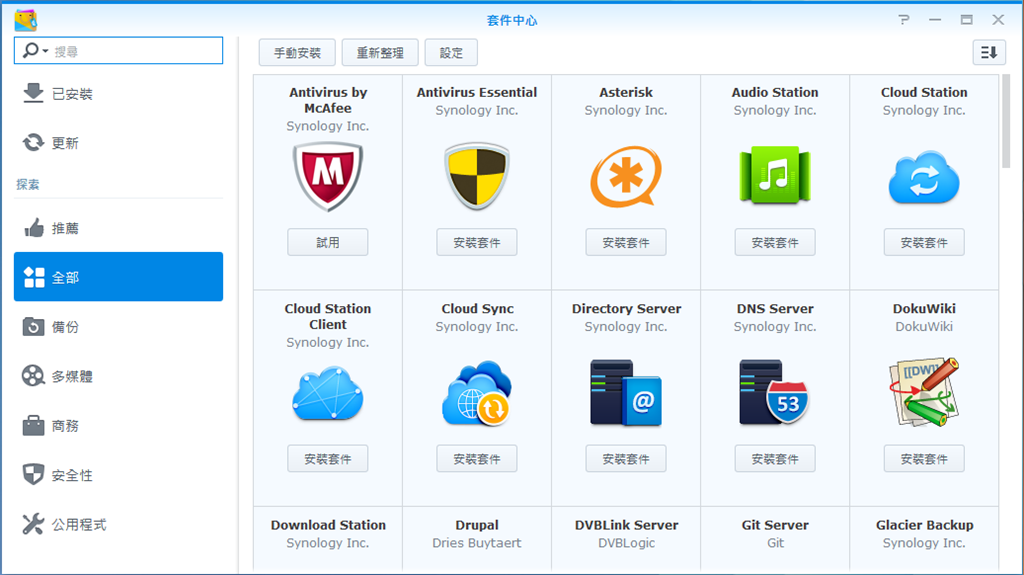Open the 公用程式 utilities category

point(118,525)
